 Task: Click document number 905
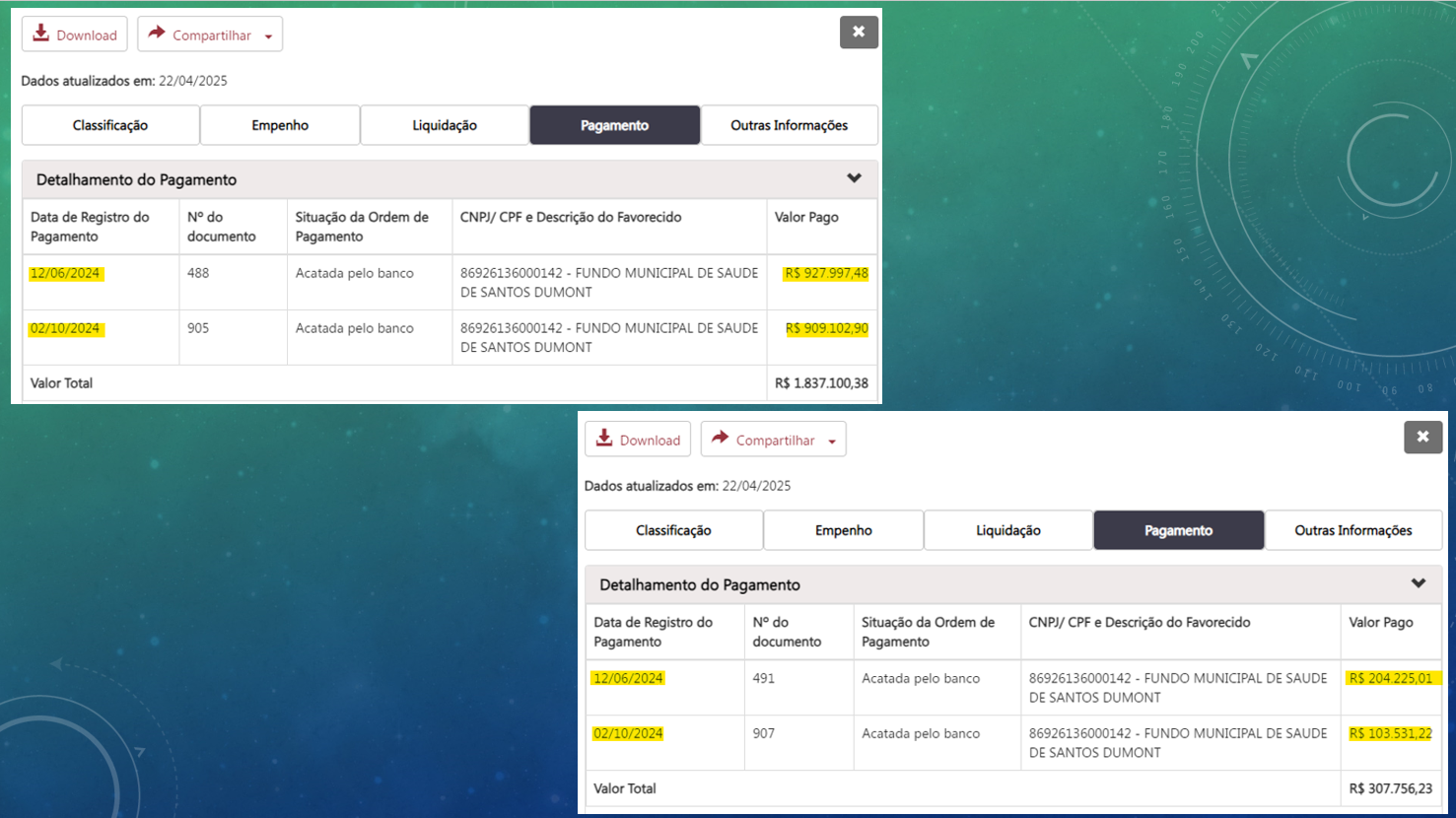click(x=198, y=328)
